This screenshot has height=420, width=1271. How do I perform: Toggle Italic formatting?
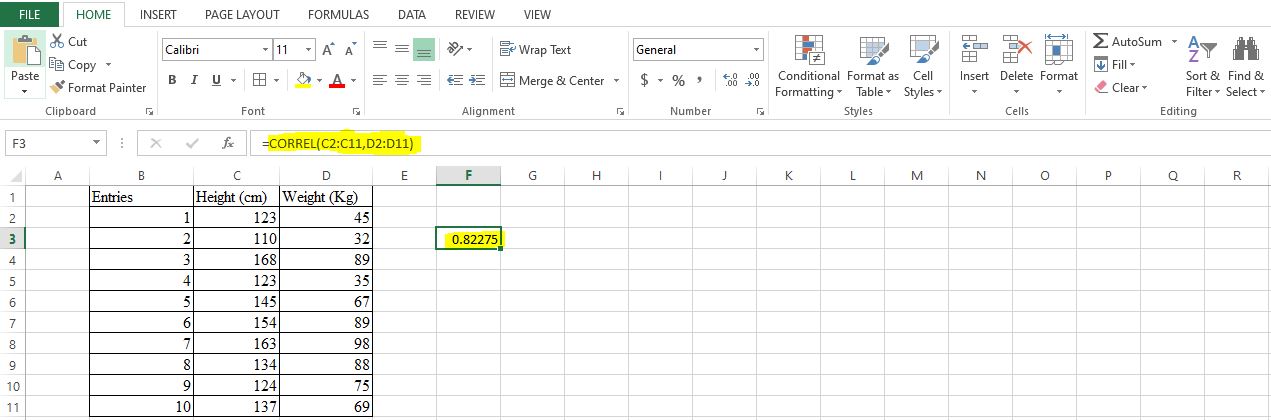click(192, 80)
